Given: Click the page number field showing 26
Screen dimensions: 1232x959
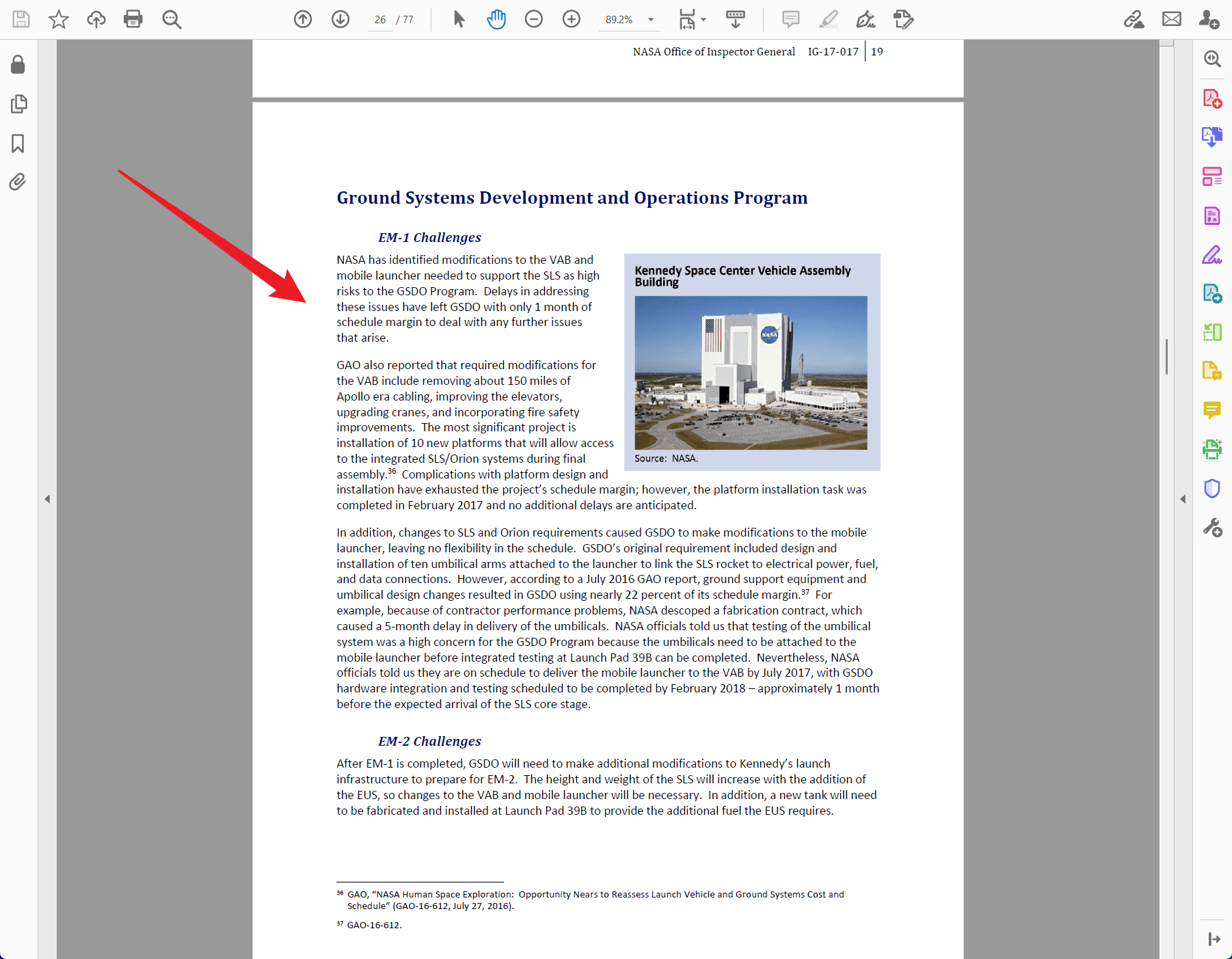Looking at the screenshot, I should [x=380, y=20].
